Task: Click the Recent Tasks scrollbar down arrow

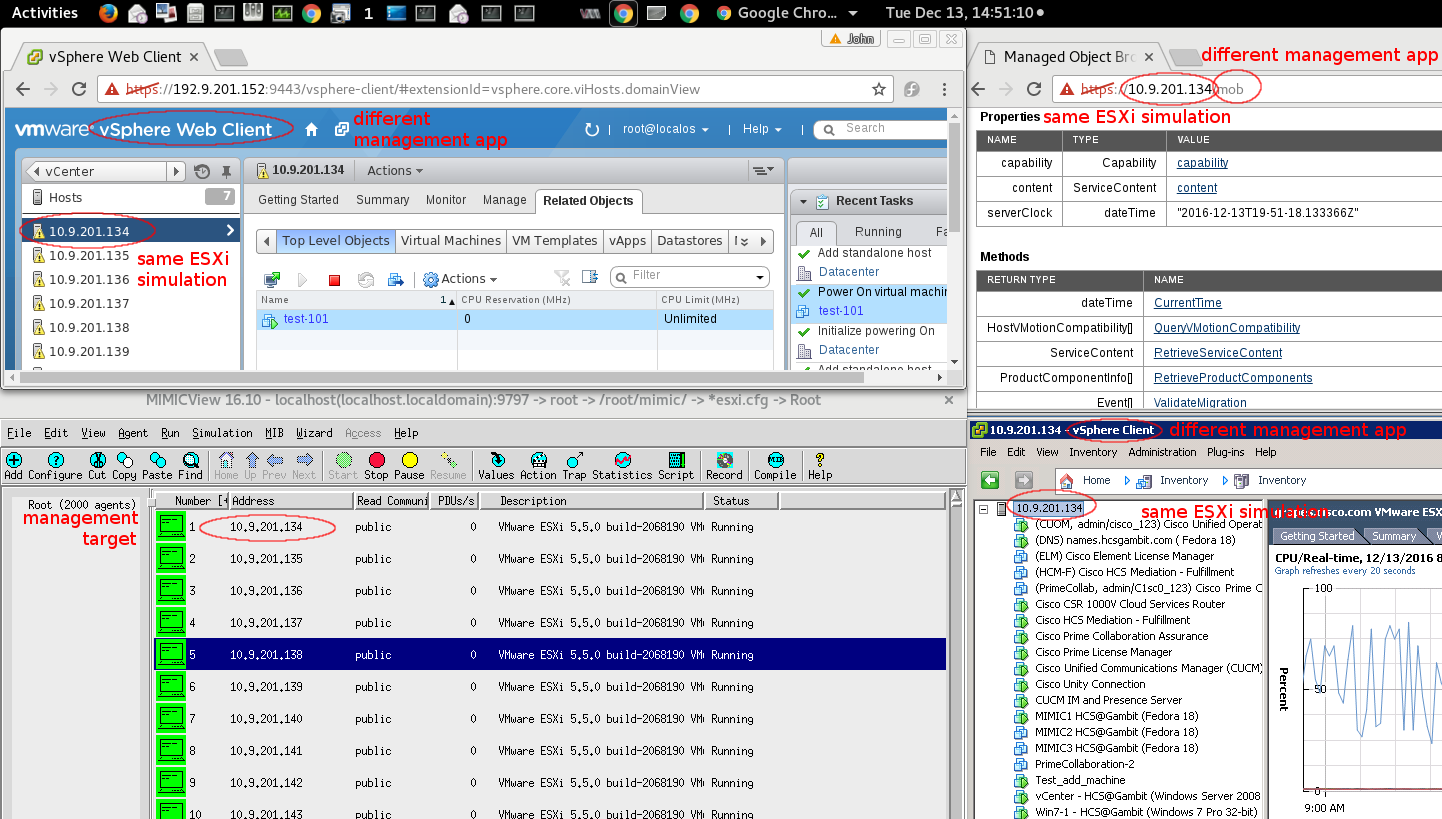Action: (954, 362)
